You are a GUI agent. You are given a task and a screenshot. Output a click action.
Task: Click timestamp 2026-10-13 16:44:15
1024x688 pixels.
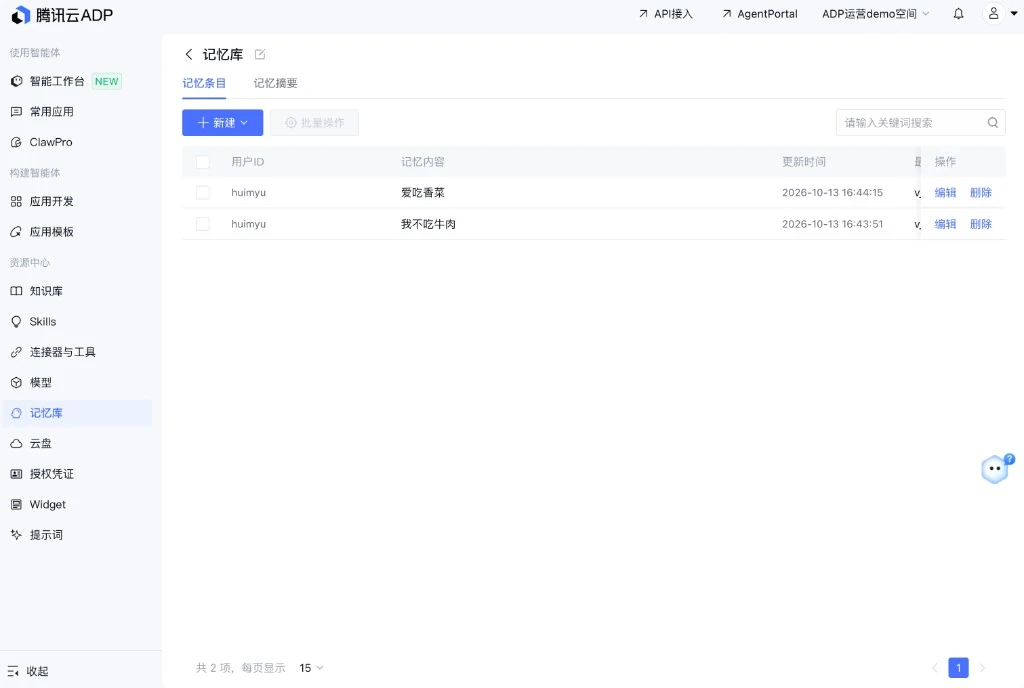click(x=833, y=193)
